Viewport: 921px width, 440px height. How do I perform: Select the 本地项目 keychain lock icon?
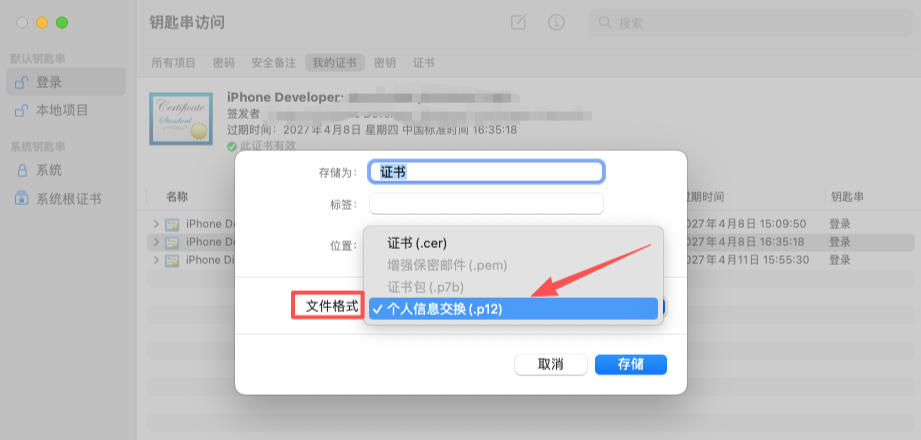click(22, 110)
